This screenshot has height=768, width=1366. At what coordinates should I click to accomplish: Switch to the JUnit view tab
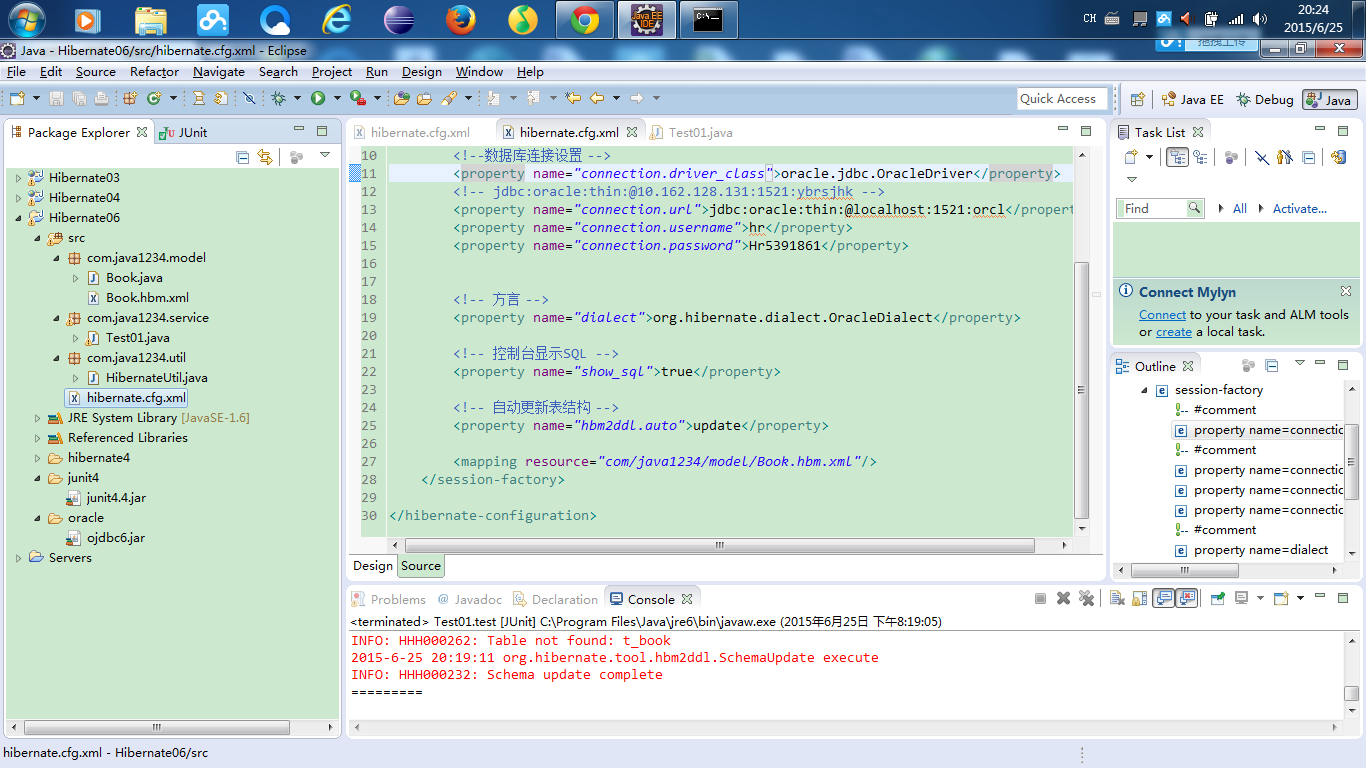pos(185,132)
